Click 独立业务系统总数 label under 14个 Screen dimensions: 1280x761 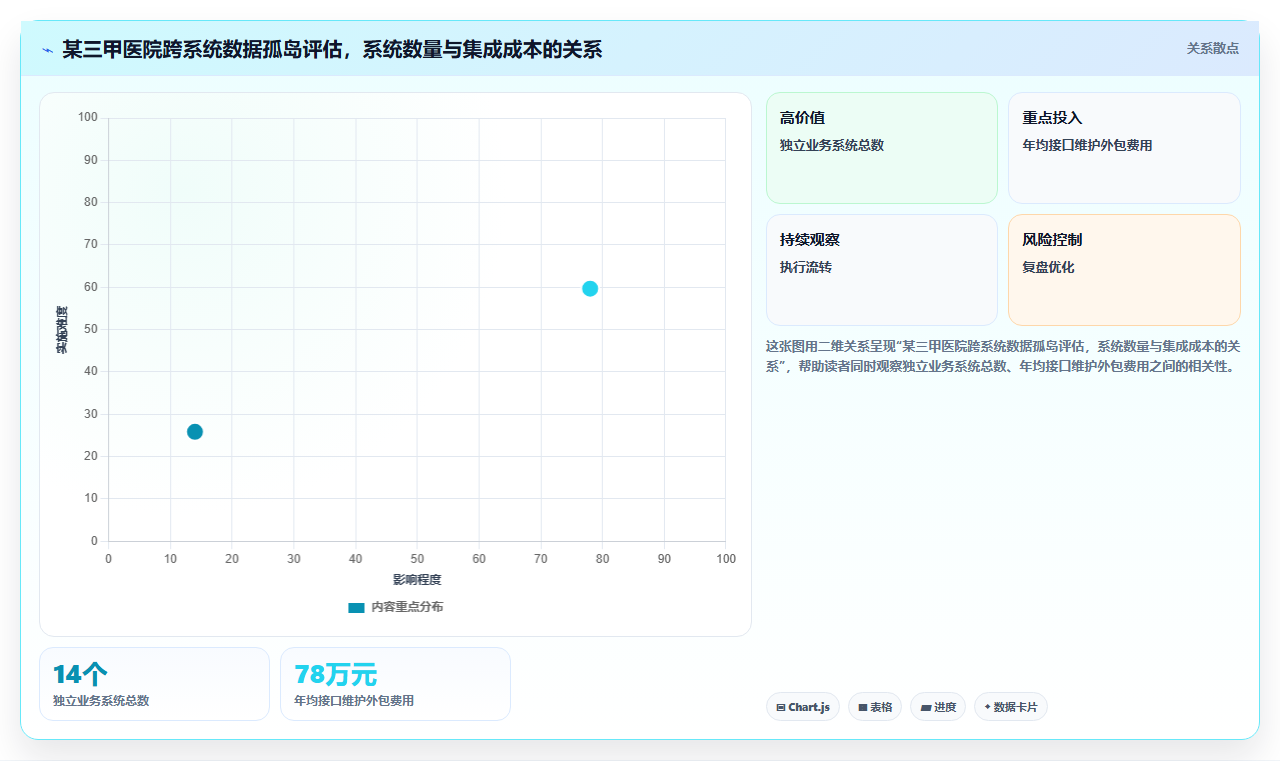101,701
